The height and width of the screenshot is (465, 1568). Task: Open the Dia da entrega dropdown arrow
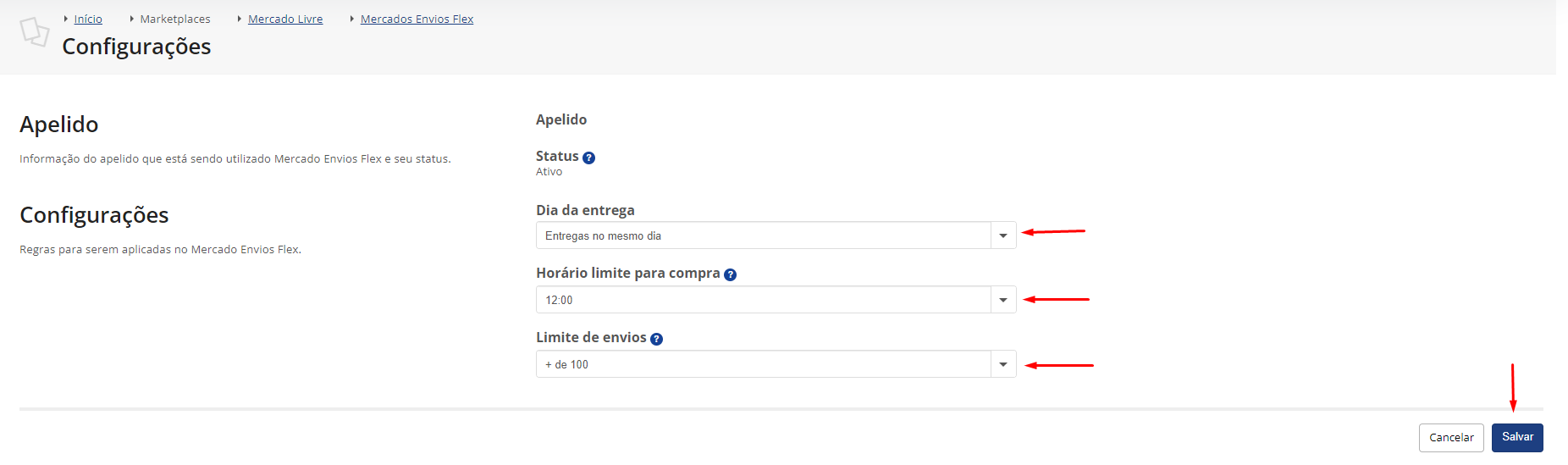[x=1003, y=235]
